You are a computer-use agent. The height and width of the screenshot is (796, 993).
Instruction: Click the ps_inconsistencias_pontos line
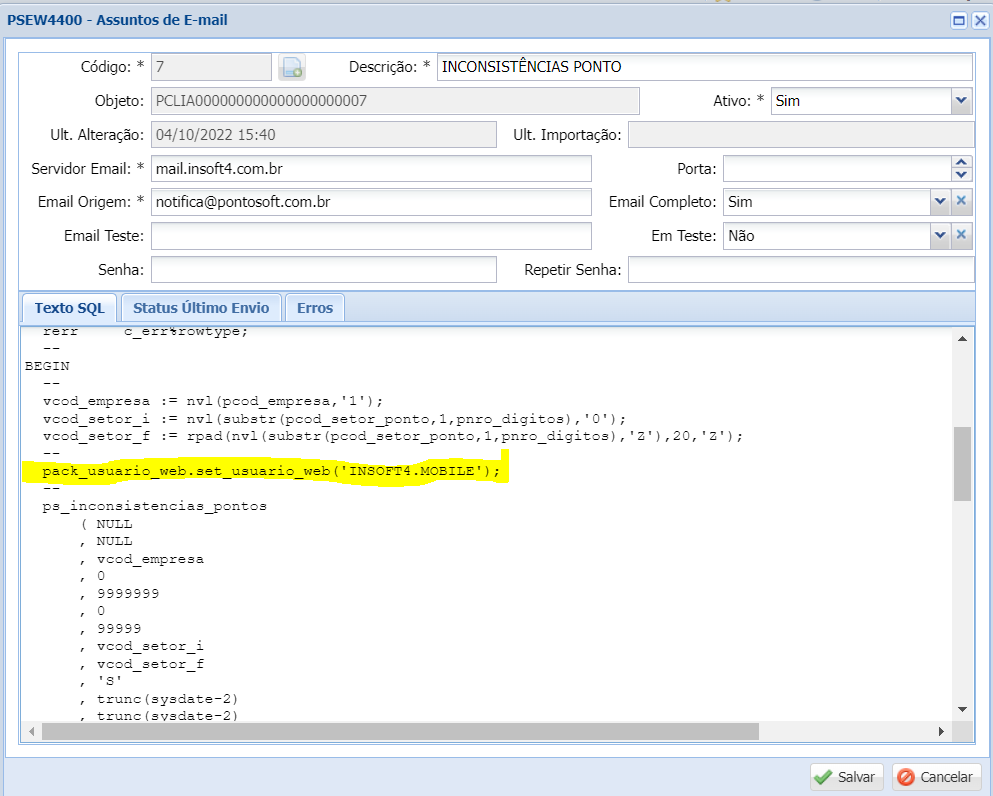click(155, 506)
